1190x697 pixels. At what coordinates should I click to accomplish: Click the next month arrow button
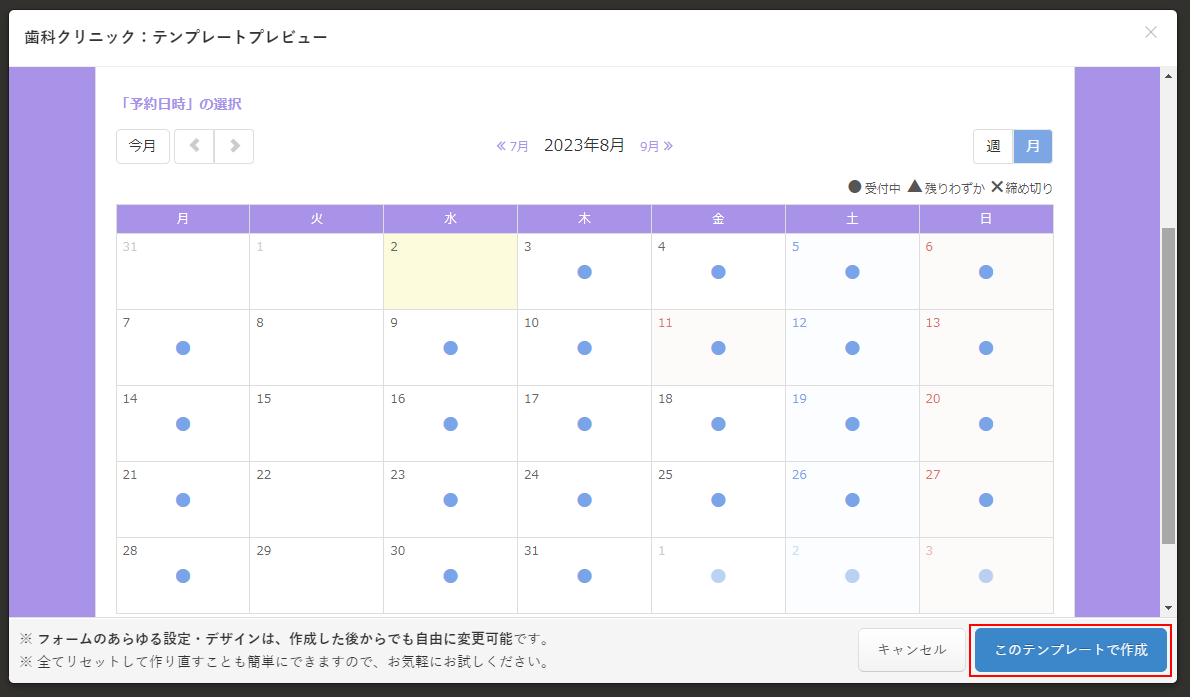tap(234, 146)
